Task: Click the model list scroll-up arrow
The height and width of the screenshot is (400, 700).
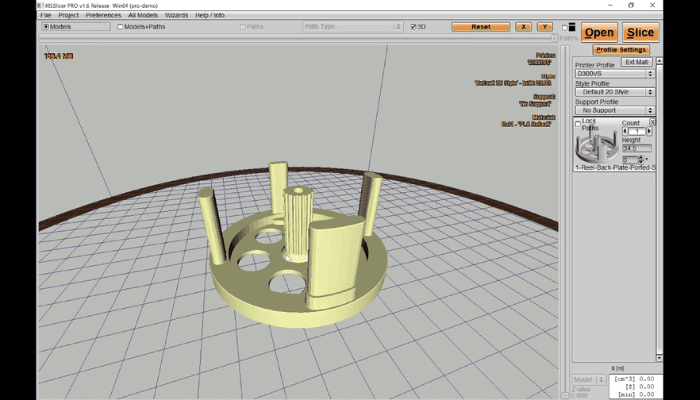Action: [659, 61]
